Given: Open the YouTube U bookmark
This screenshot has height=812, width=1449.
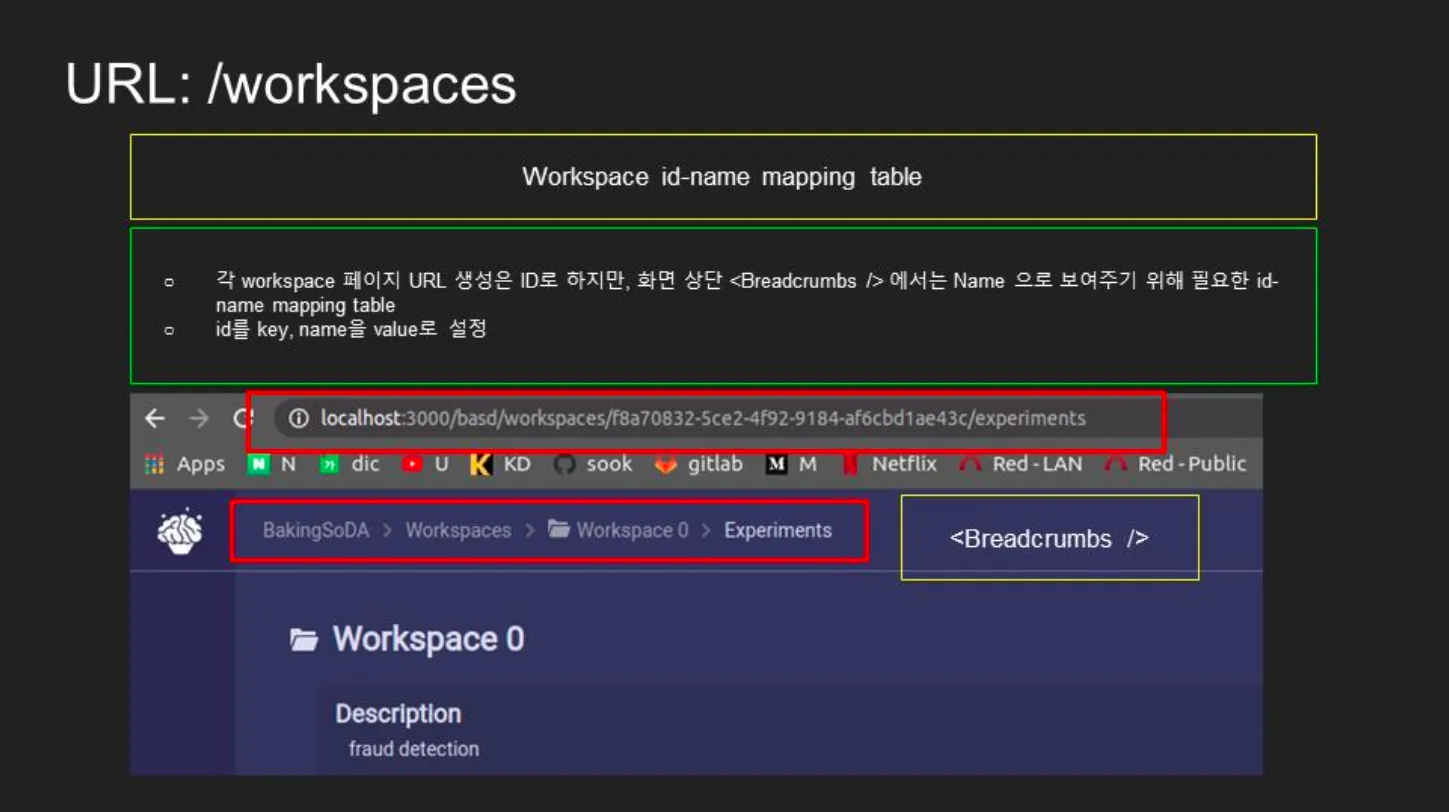Looking at the screenshot, I should click(x=426, y=464).
